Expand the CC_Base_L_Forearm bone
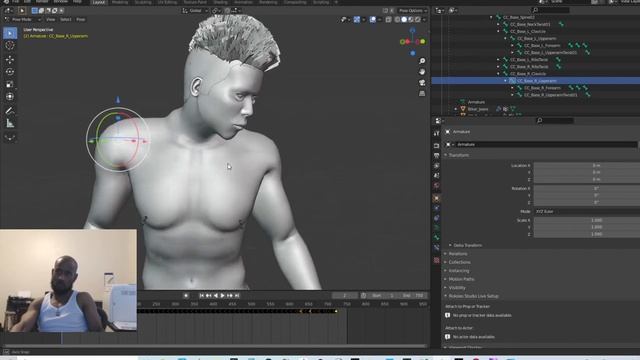 [512, 45]
